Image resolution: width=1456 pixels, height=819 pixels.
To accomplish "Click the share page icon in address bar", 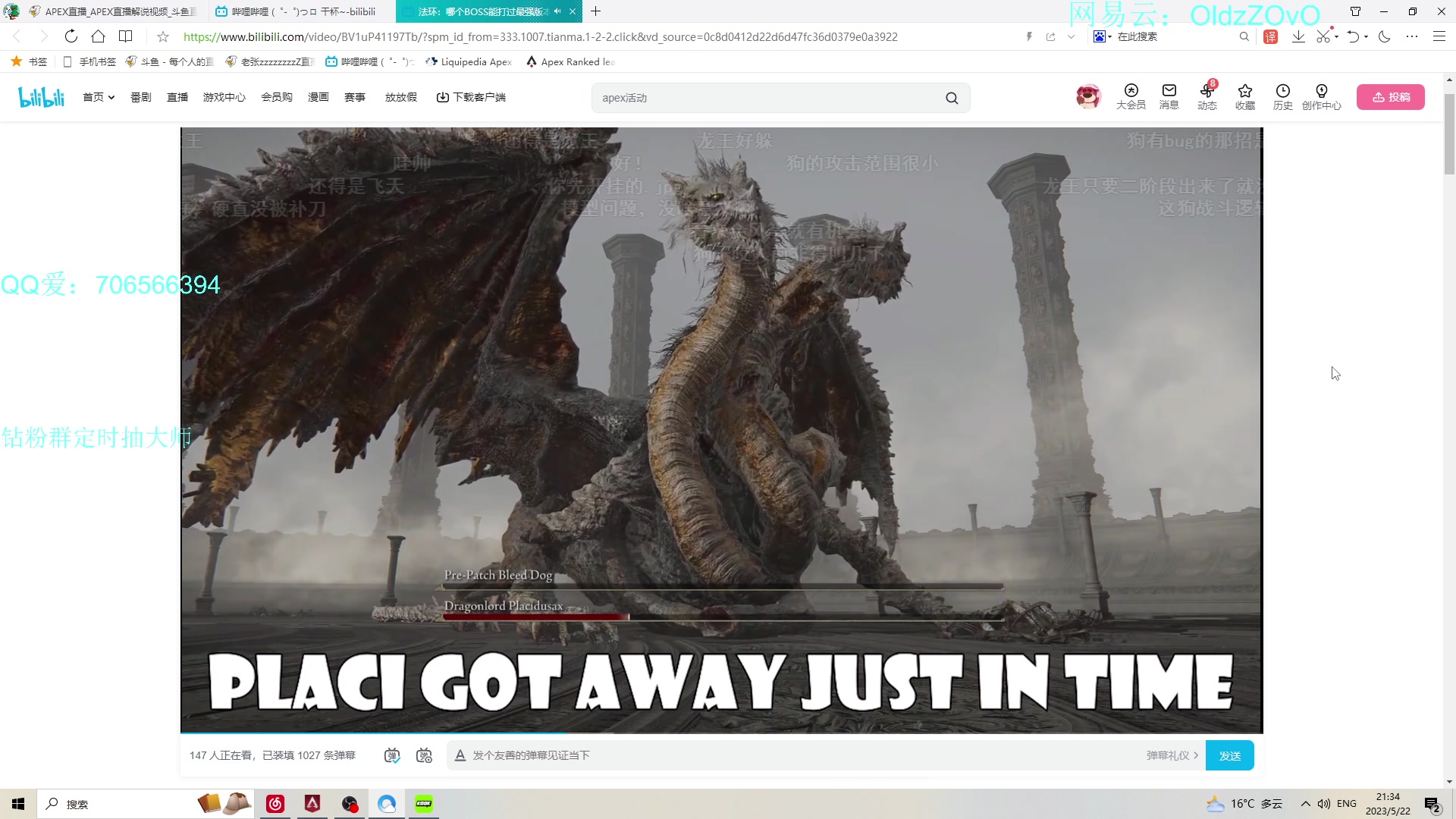I will (1050, 36).
